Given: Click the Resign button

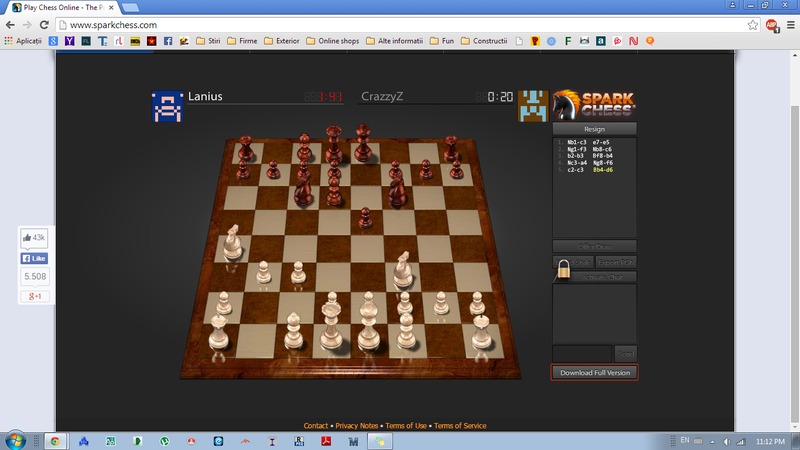Looking at the screenshot, I should click(x=594, y=128).
